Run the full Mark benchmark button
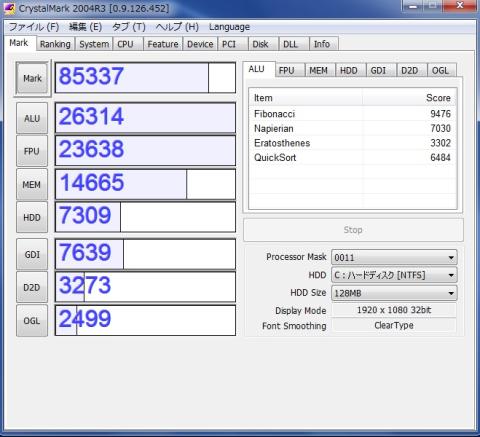Screen dimensions: 480x437 (32, 78)
